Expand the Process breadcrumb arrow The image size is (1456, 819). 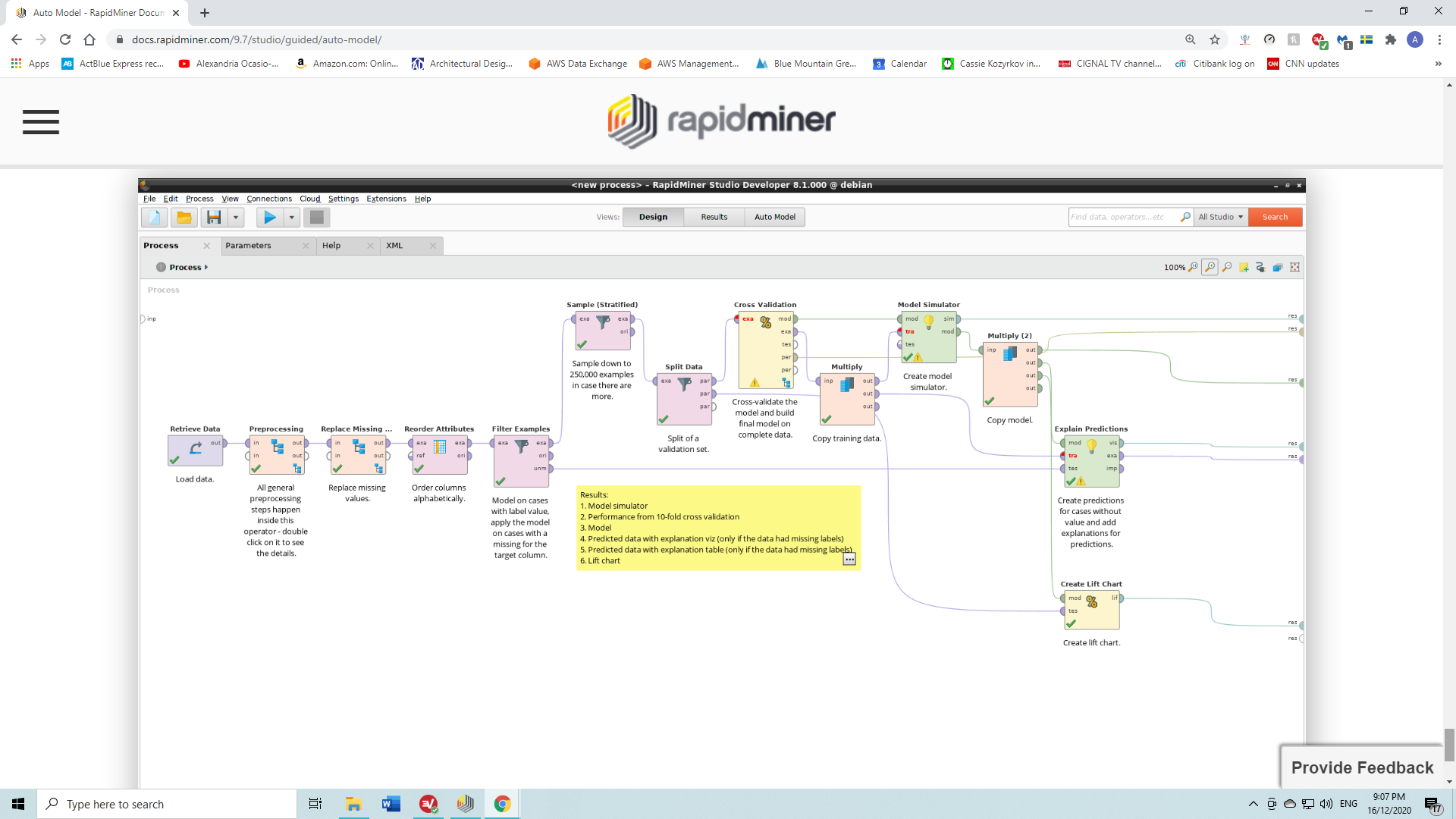coord(206,267)
